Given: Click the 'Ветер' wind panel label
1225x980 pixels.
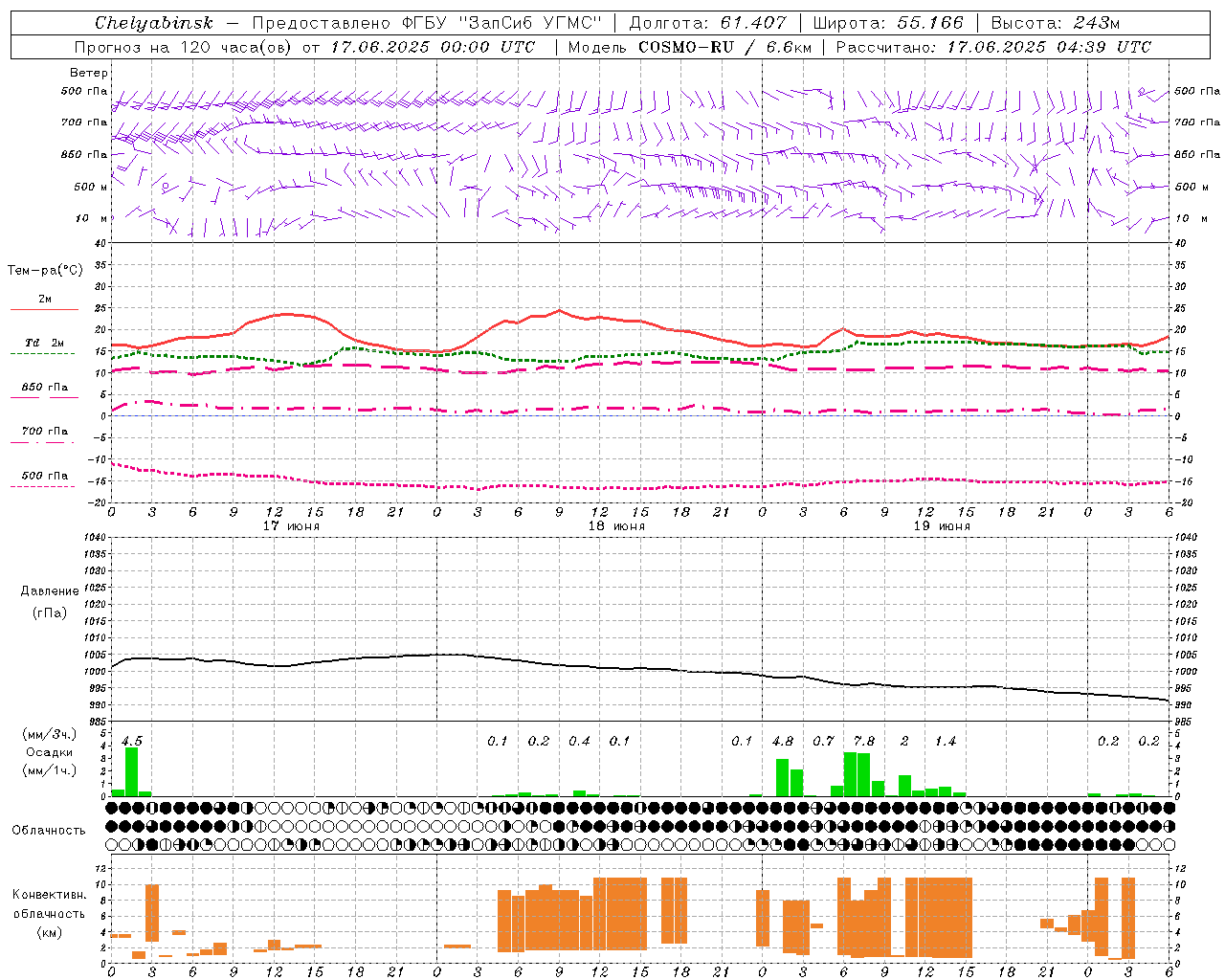Looking at the screenshot, I should 89,73.
